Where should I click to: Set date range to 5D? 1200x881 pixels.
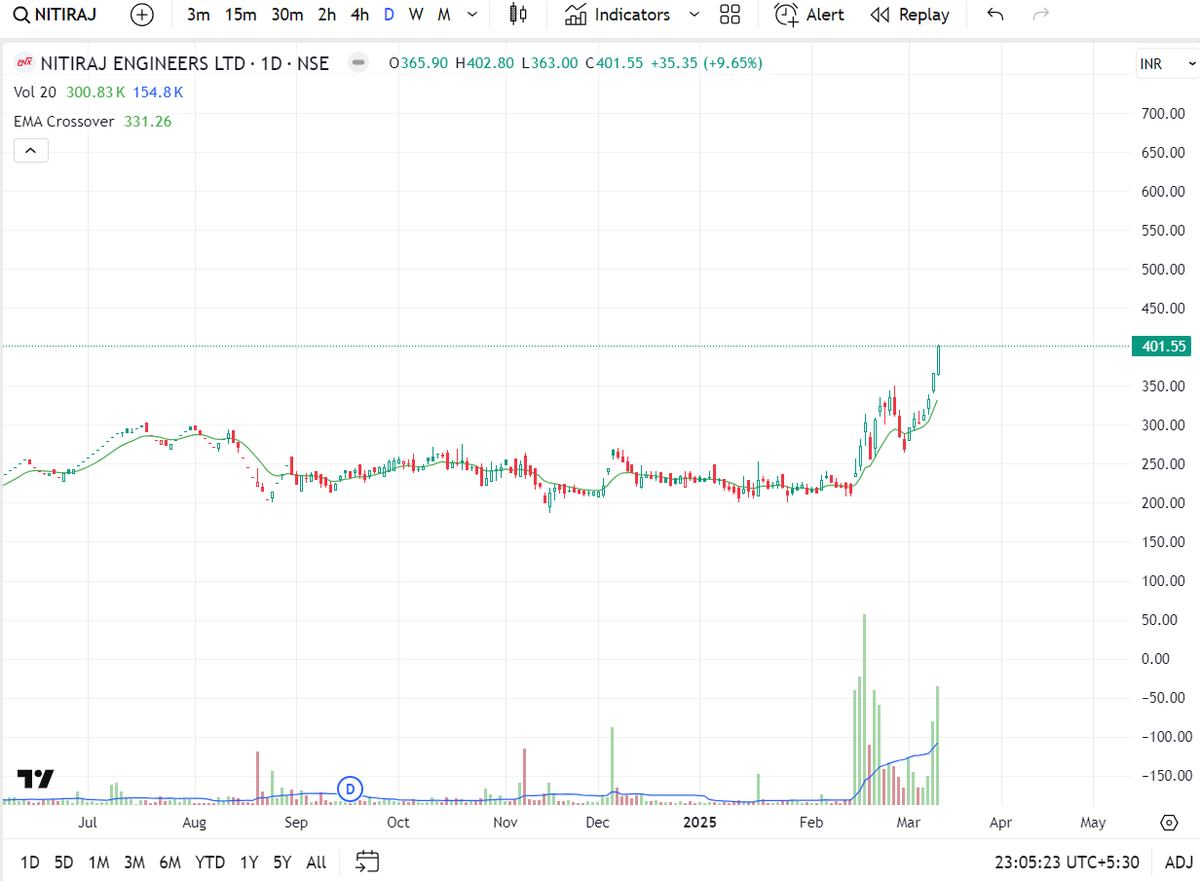pos(64,861)
